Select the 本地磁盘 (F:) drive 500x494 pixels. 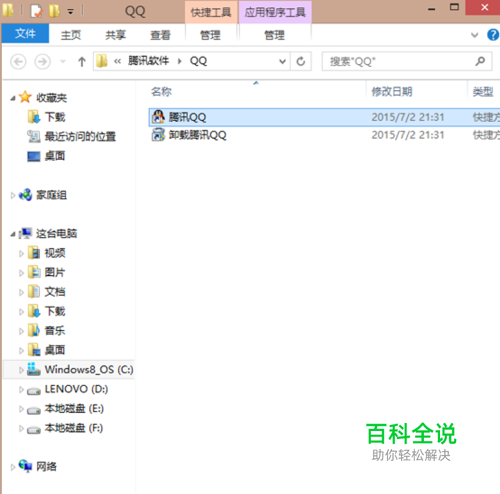(x=74, y=428)
